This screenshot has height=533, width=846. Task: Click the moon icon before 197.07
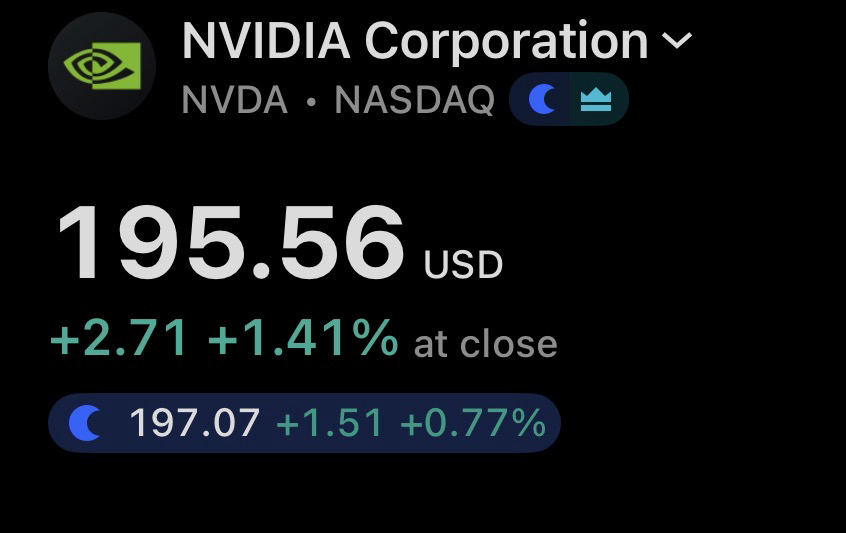pyautogui.click(x=88, y=423)
